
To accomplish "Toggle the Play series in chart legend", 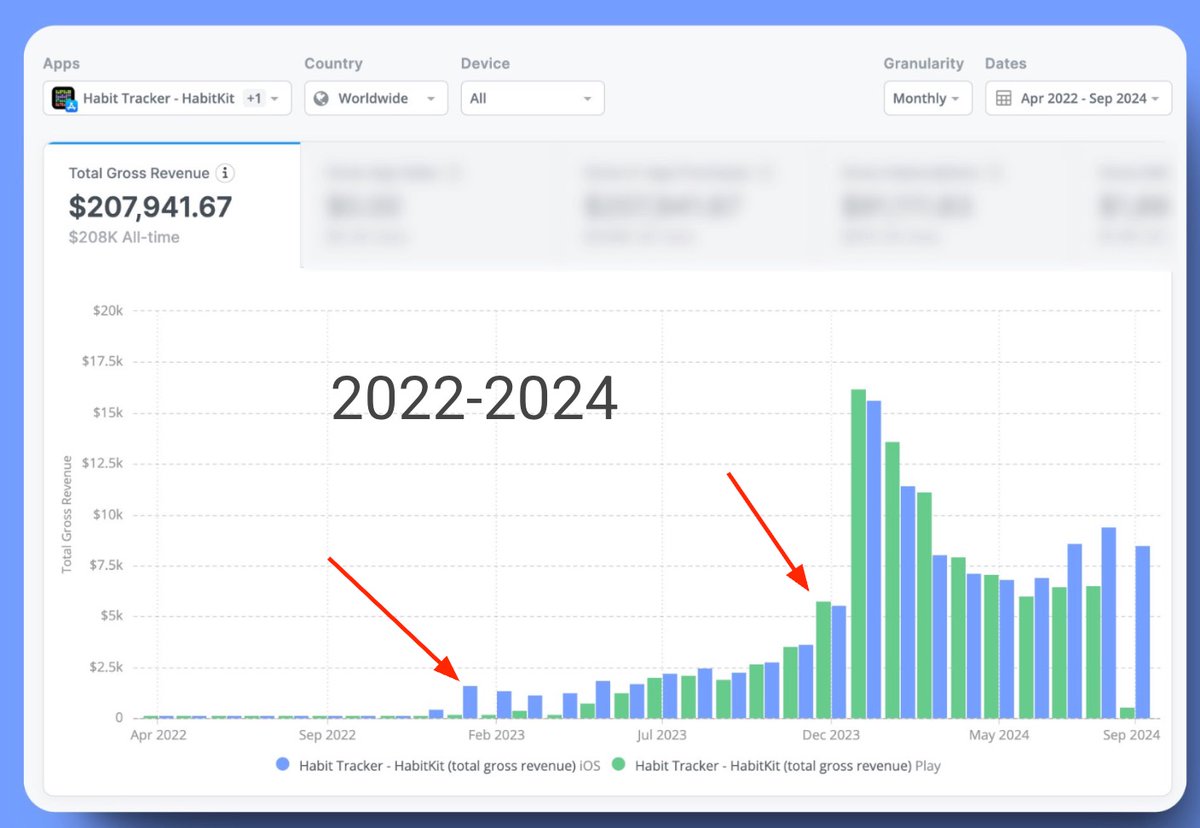I will (776, 766).
